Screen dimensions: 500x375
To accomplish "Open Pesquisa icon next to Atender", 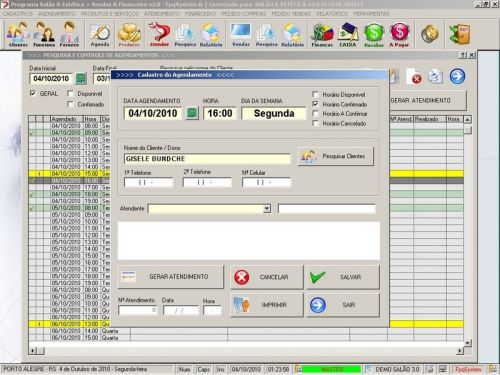I will pyautogui.click(x=185, y=34).
